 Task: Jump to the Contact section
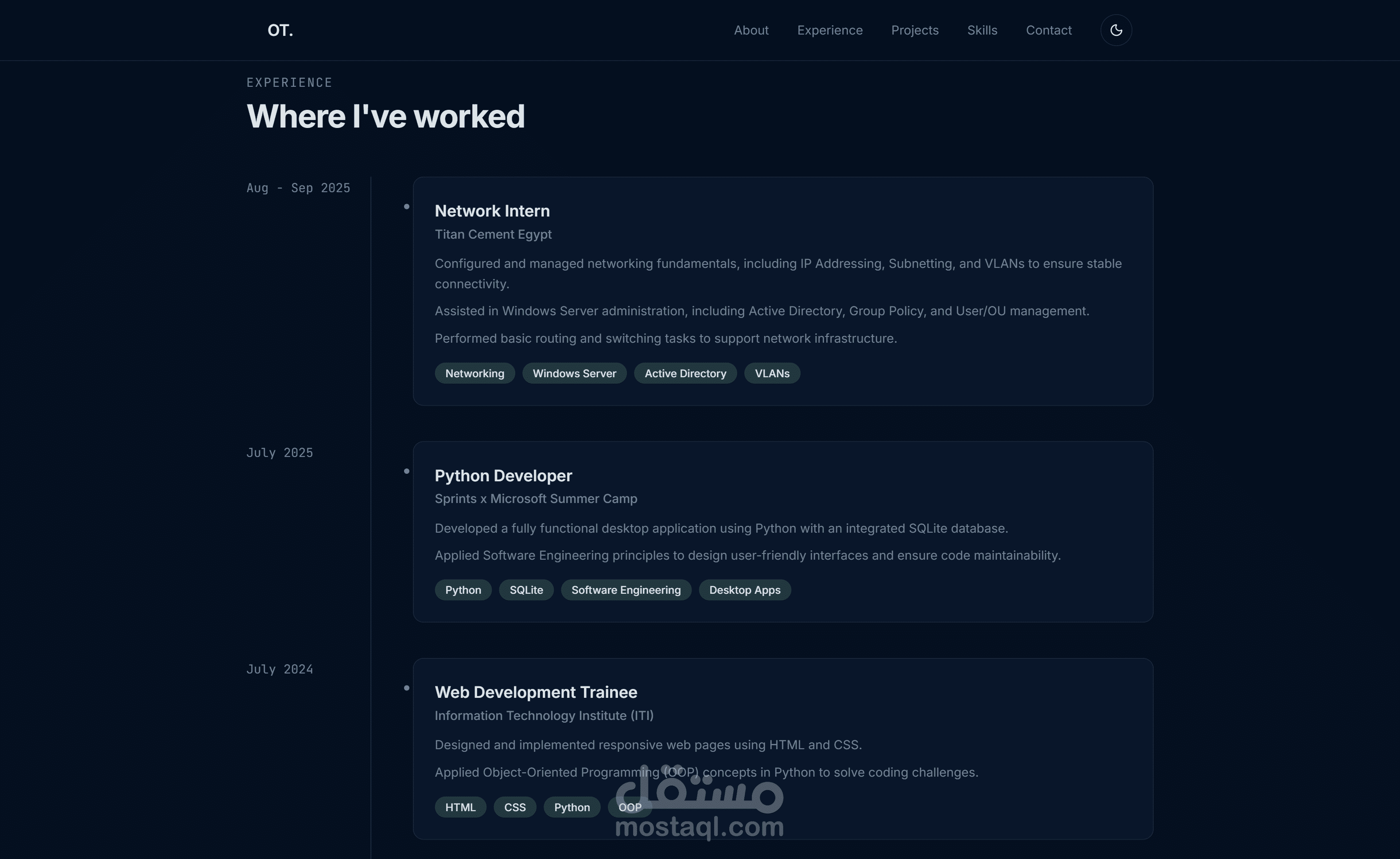(1048, 30)
